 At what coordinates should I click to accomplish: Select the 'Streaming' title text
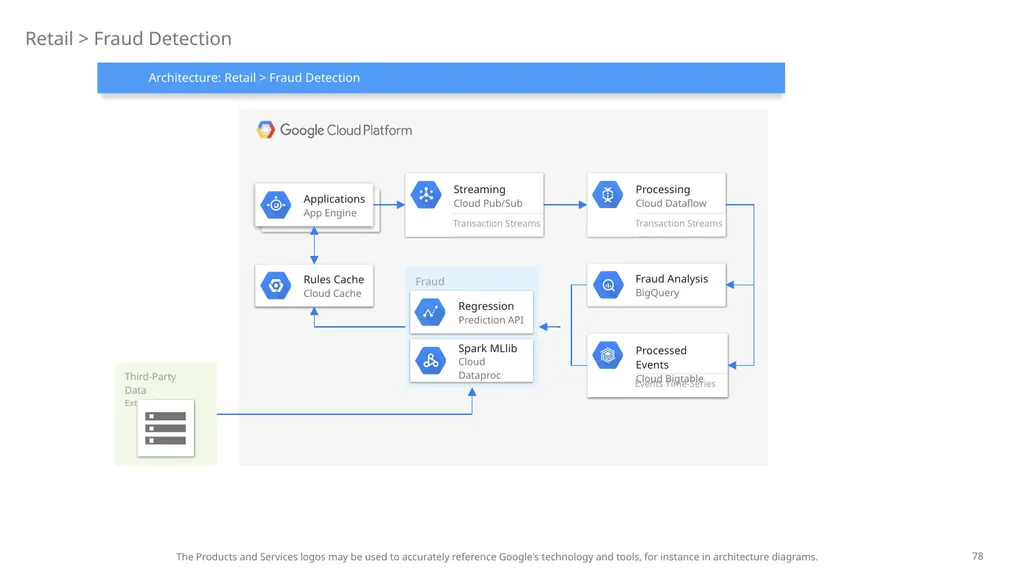point(479,189)
